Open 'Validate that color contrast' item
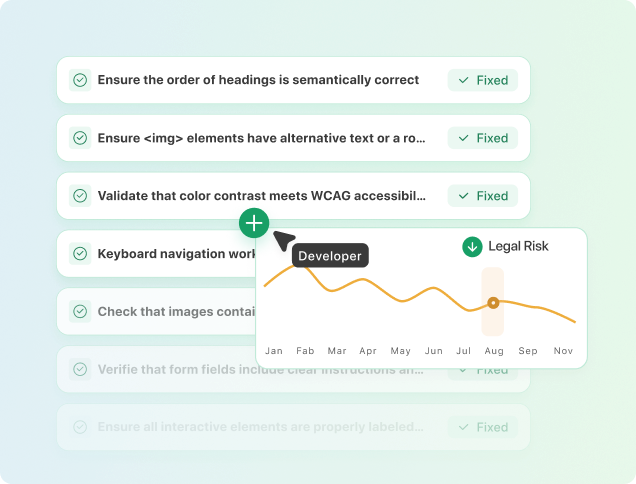Viewport: 636px width, 484px height. pos(262,196)
